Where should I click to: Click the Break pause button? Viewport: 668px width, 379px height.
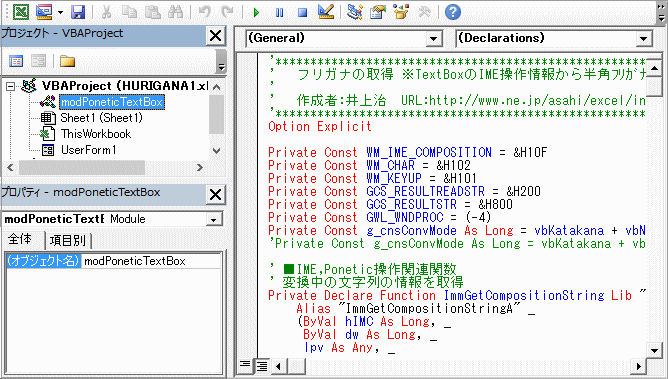tap(279, 12)
